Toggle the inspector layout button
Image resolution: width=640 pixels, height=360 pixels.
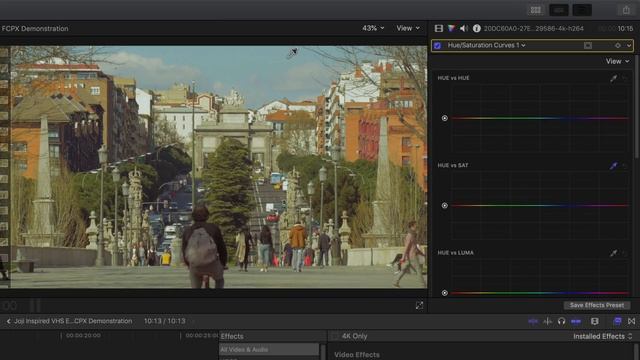pos(582,10)
